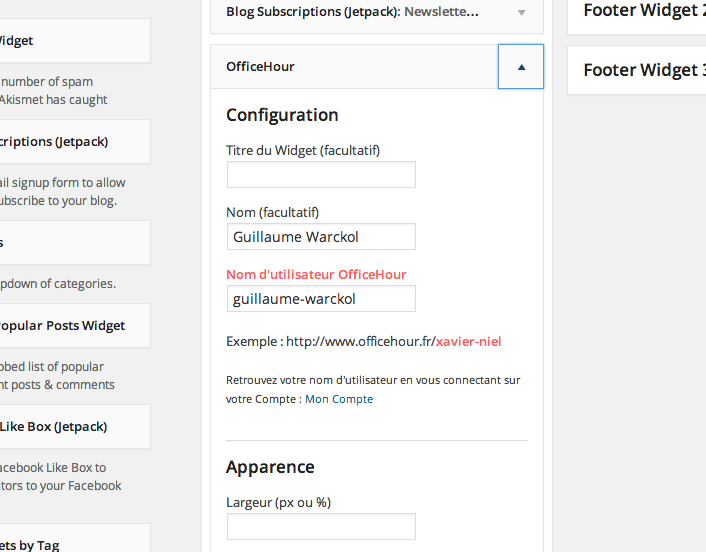The width and height of the screenshot is (706, 552).
Task: Click the Apparence section heading
Action: [x=270, y=467]
